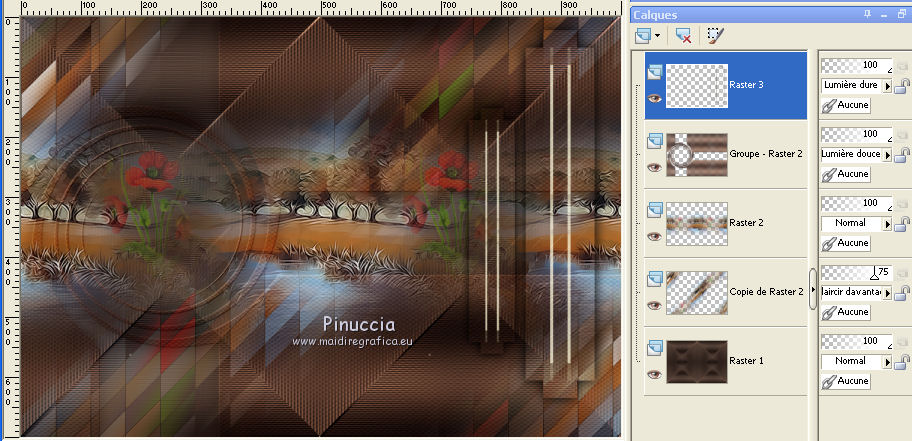Click the Pinuccia text on the canvas
This screenshot has width=912, height=441.
pyautogui.click(x=359, y=325)
